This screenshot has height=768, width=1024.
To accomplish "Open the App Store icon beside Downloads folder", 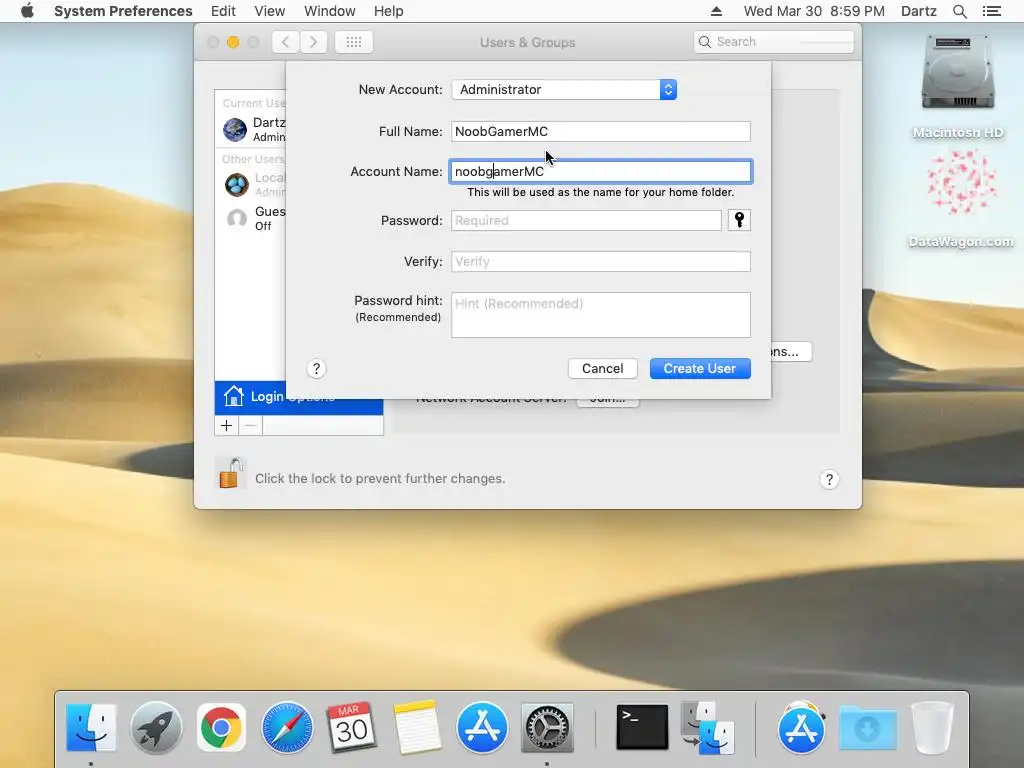I will [801, 728].
